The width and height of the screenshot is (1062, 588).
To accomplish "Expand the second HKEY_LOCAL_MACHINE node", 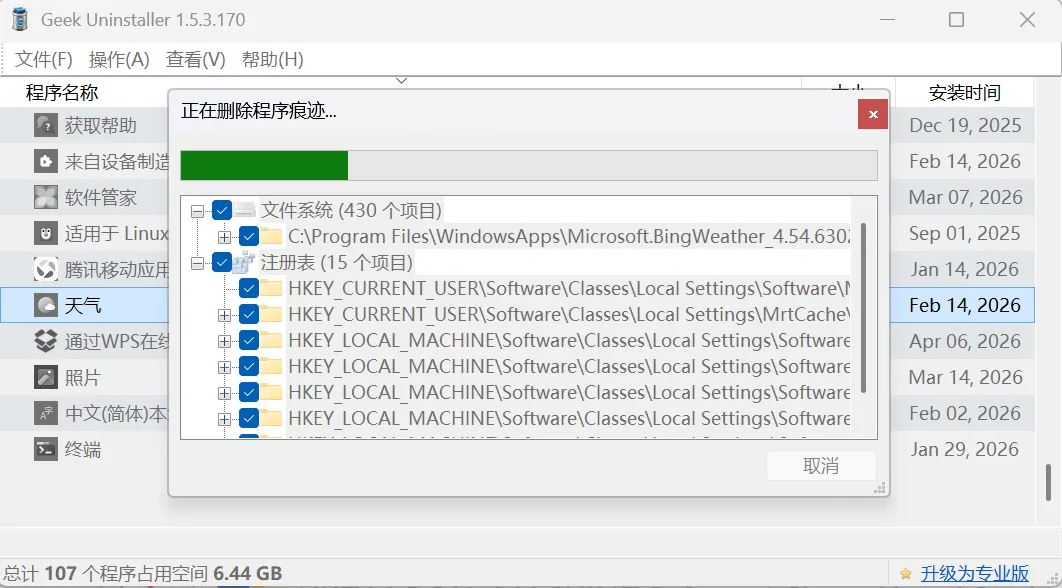I will pos(224,367).
